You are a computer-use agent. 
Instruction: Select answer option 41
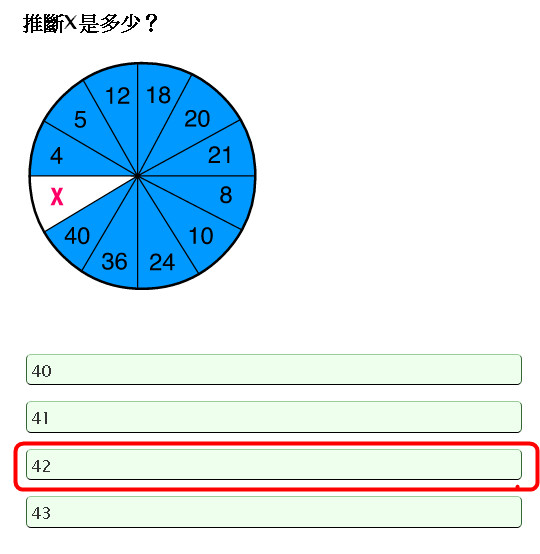(274, 417)
